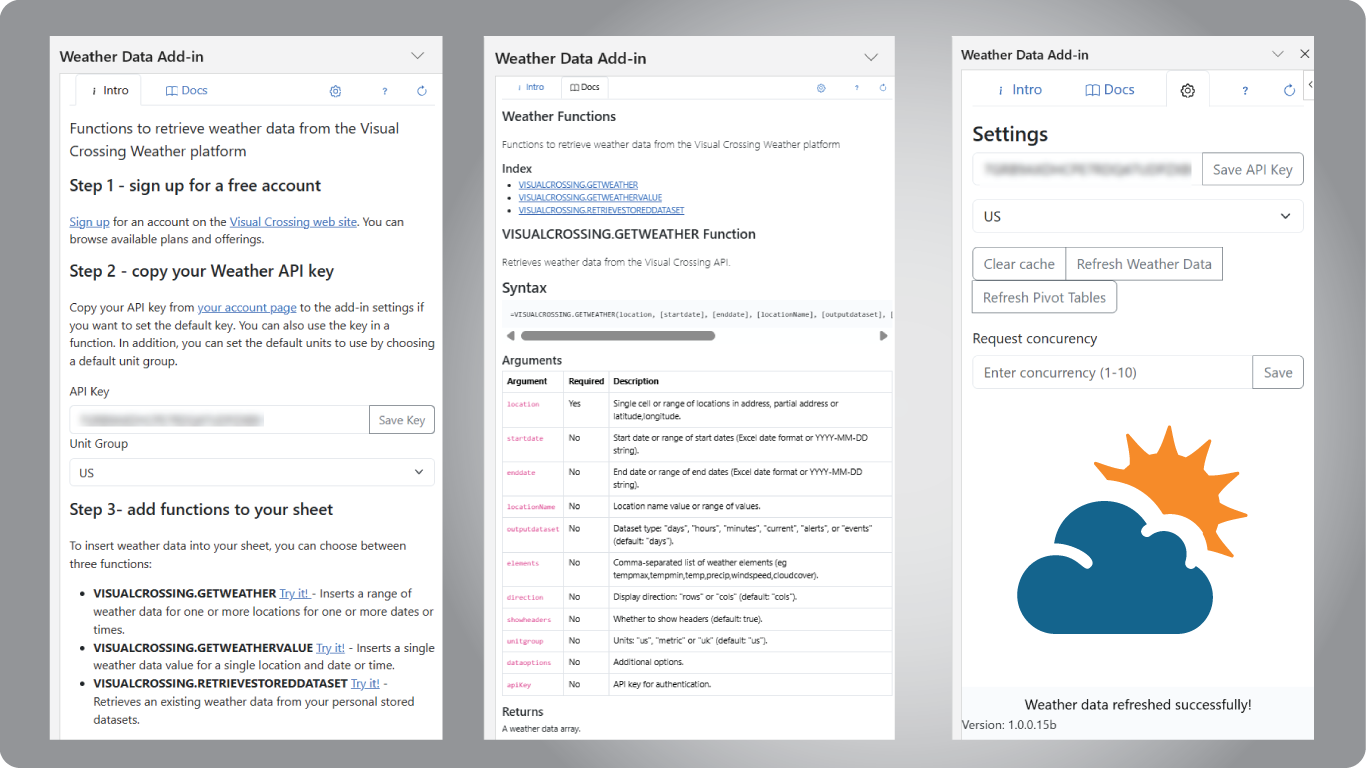This screenshot has width=1366, height=768.
Task: Click the Enter concurrency input field
Action: [1112, 372]
